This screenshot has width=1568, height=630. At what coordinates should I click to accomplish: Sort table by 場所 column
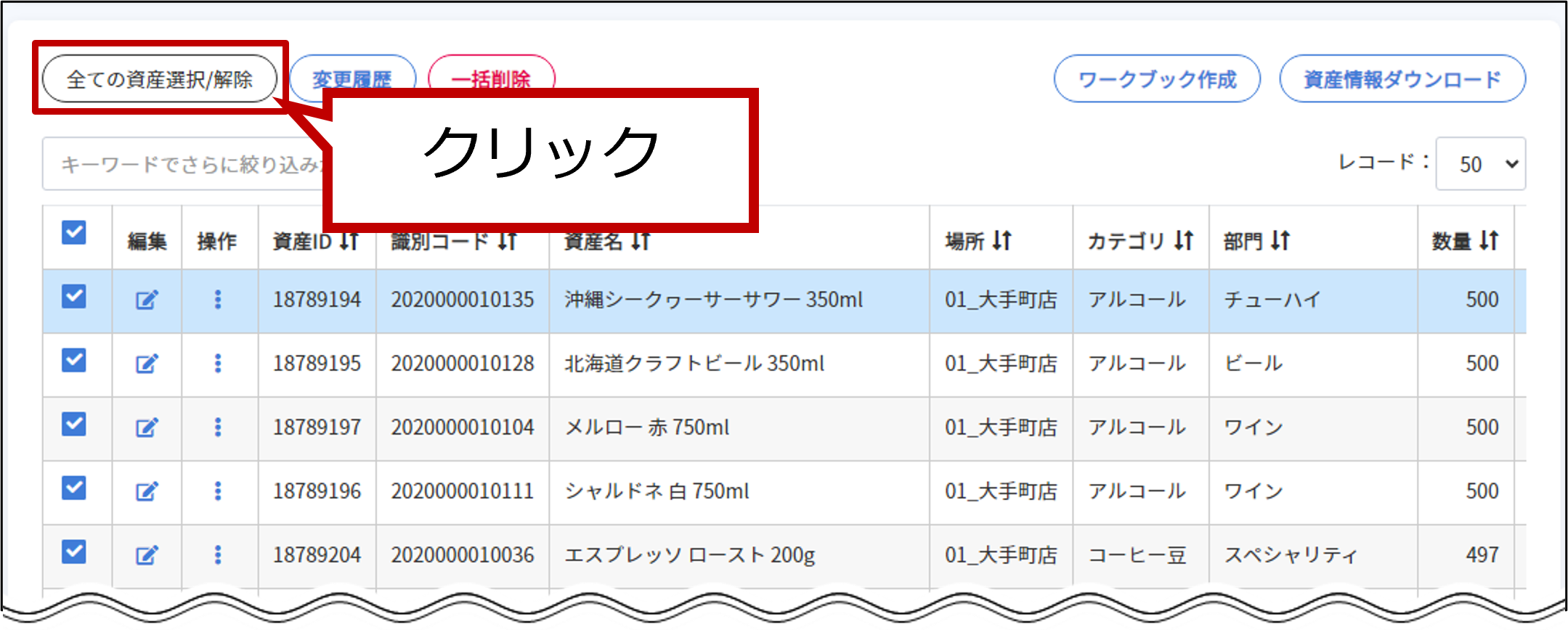1002,240
